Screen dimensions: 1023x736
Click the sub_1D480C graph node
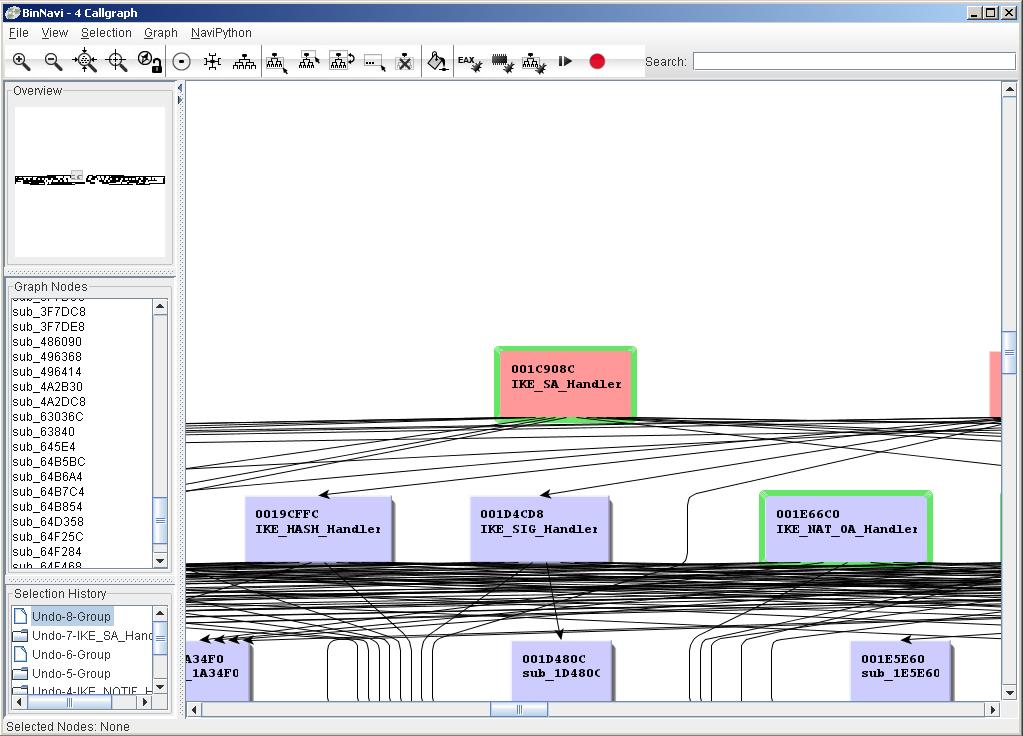pos(562,671)
